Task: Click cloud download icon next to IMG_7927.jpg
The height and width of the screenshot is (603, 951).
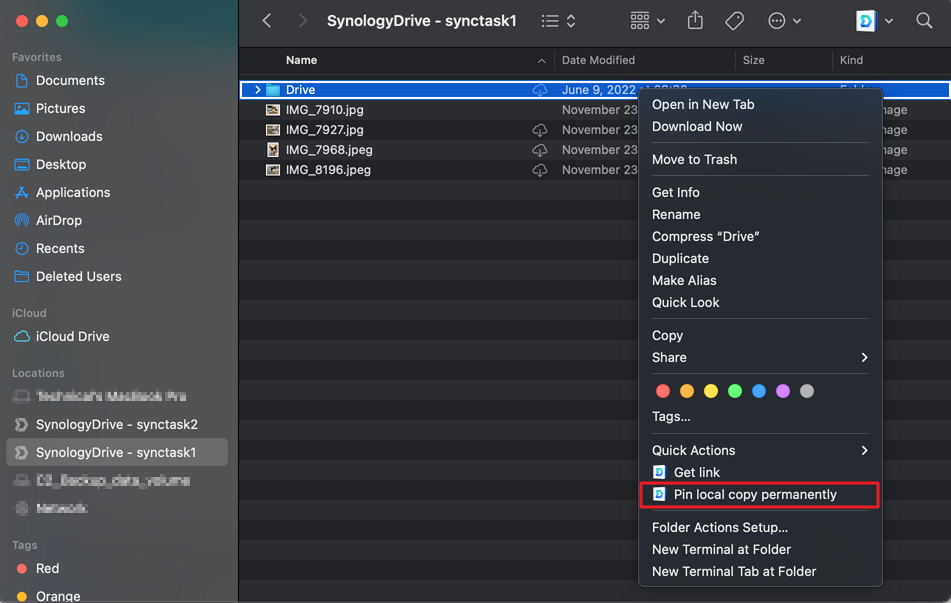Action: point(540,130)
